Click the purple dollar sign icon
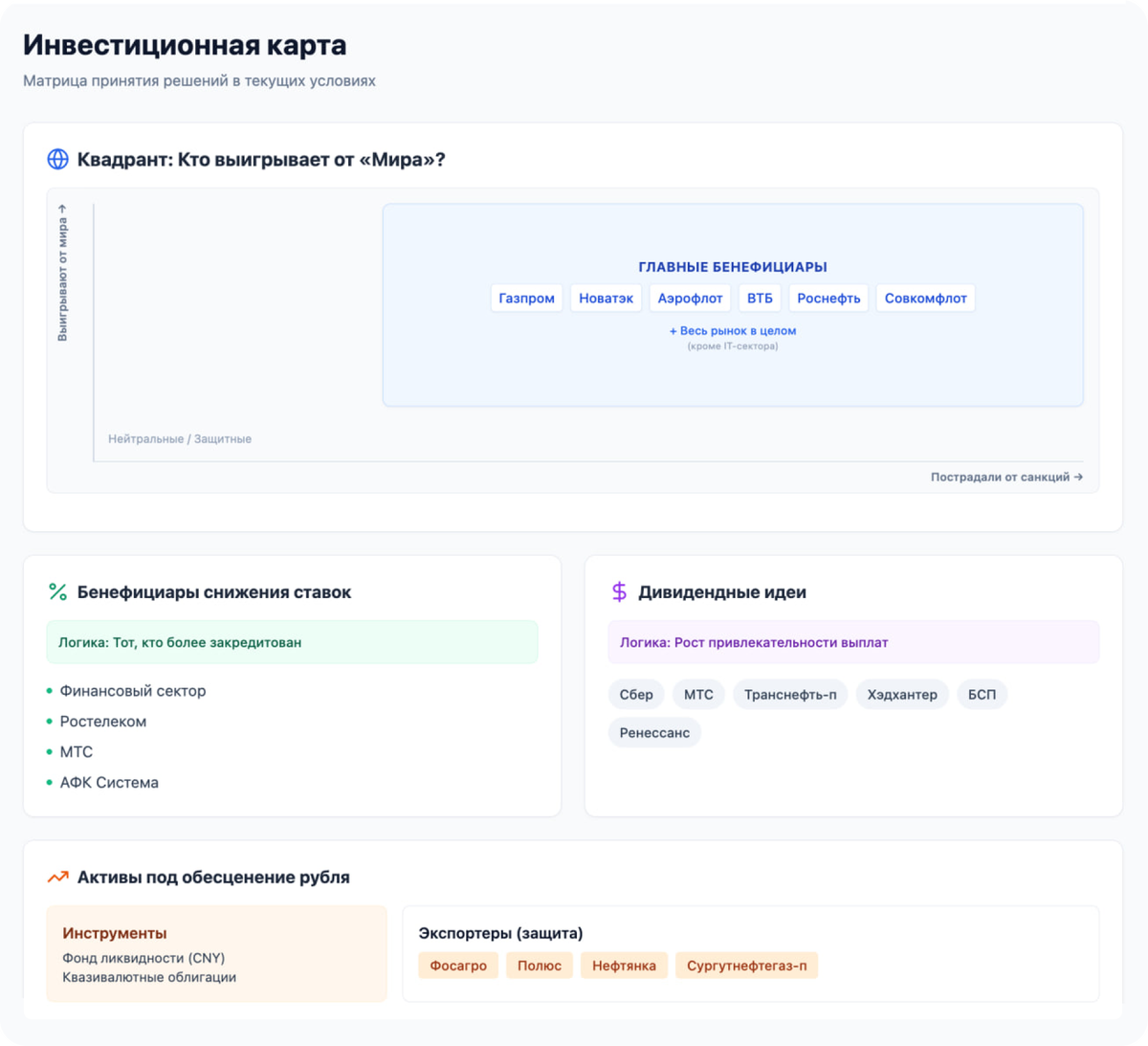This screenshot has height=1046, width=1148. coord(619,592)
